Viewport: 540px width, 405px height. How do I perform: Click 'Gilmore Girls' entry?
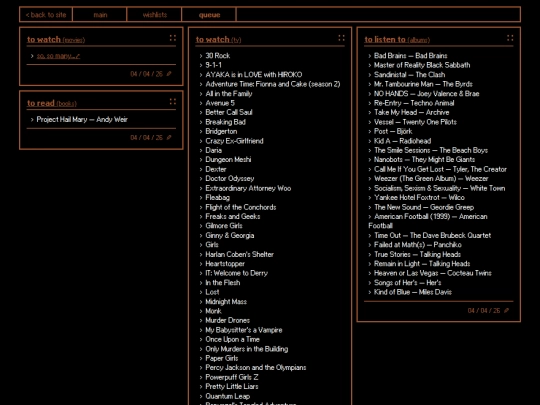coord(224,226)
